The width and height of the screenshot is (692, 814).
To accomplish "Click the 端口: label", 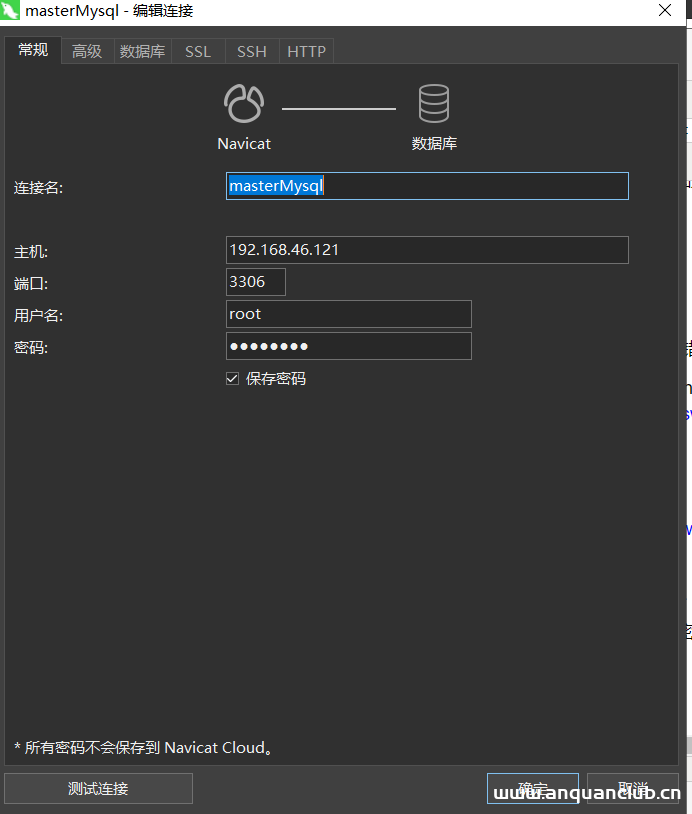I will [x=31, y=283].
